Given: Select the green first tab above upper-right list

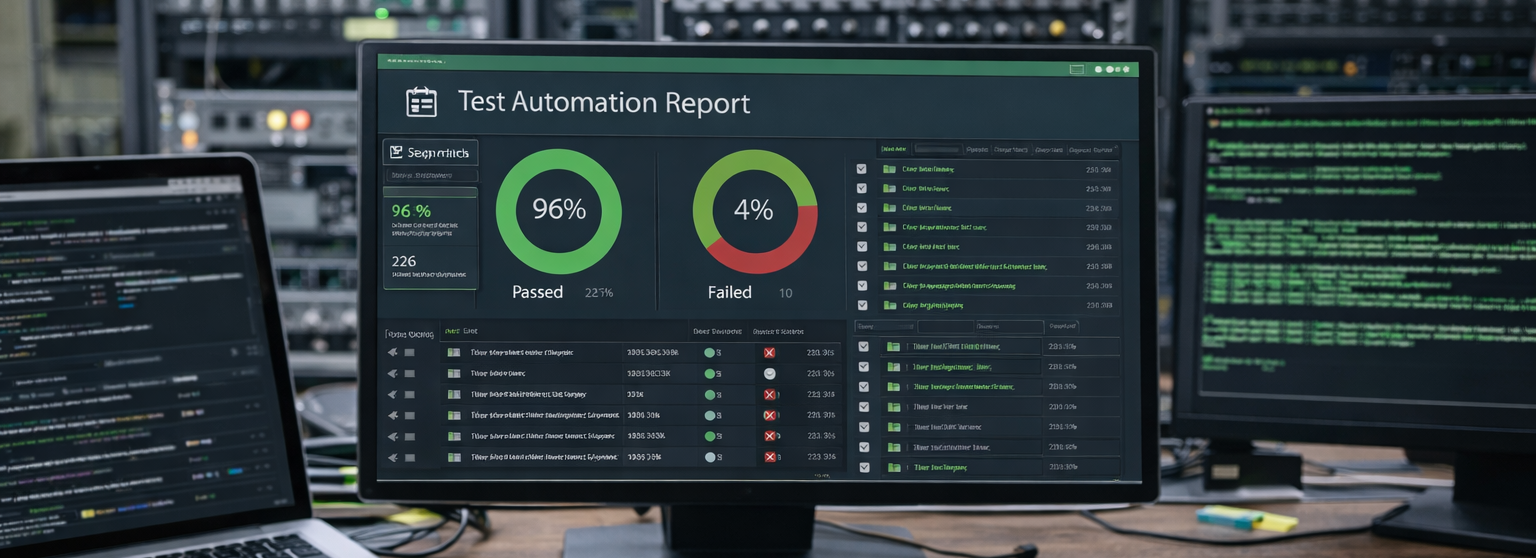Looking at the screenshot, I should 893,150.
